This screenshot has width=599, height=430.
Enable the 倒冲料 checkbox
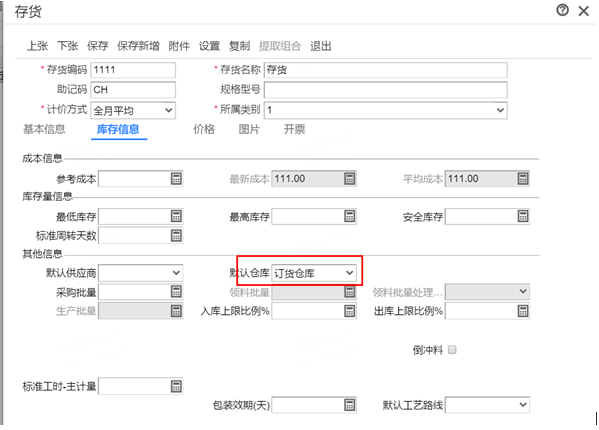pyautogui.click(x=452, y=350)
